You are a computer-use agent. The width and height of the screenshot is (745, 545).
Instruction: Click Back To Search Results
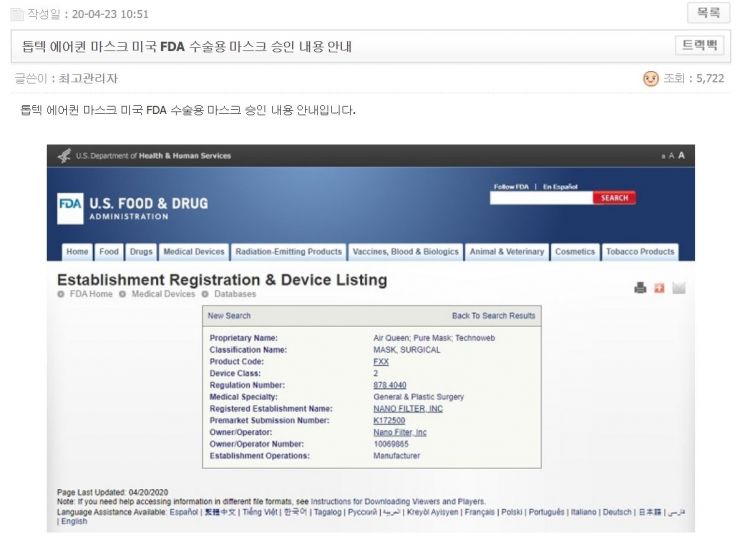[493, 316]
